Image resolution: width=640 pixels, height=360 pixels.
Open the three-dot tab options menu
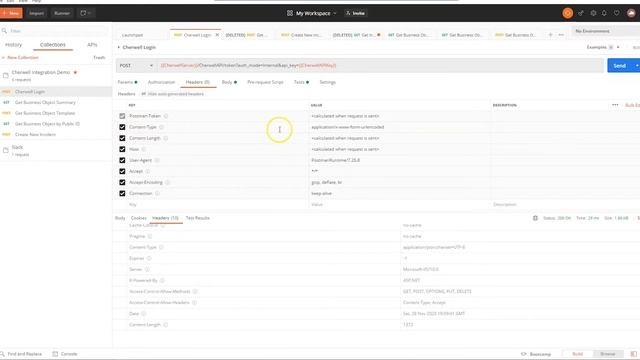tap(561, 35)
